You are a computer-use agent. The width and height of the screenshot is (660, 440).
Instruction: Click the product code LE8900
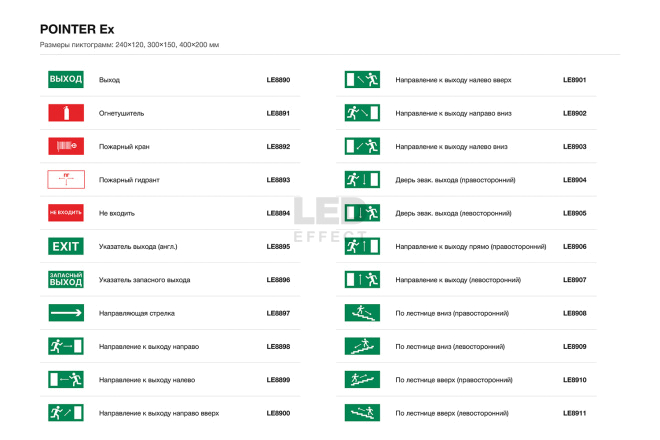coord(278,413)
